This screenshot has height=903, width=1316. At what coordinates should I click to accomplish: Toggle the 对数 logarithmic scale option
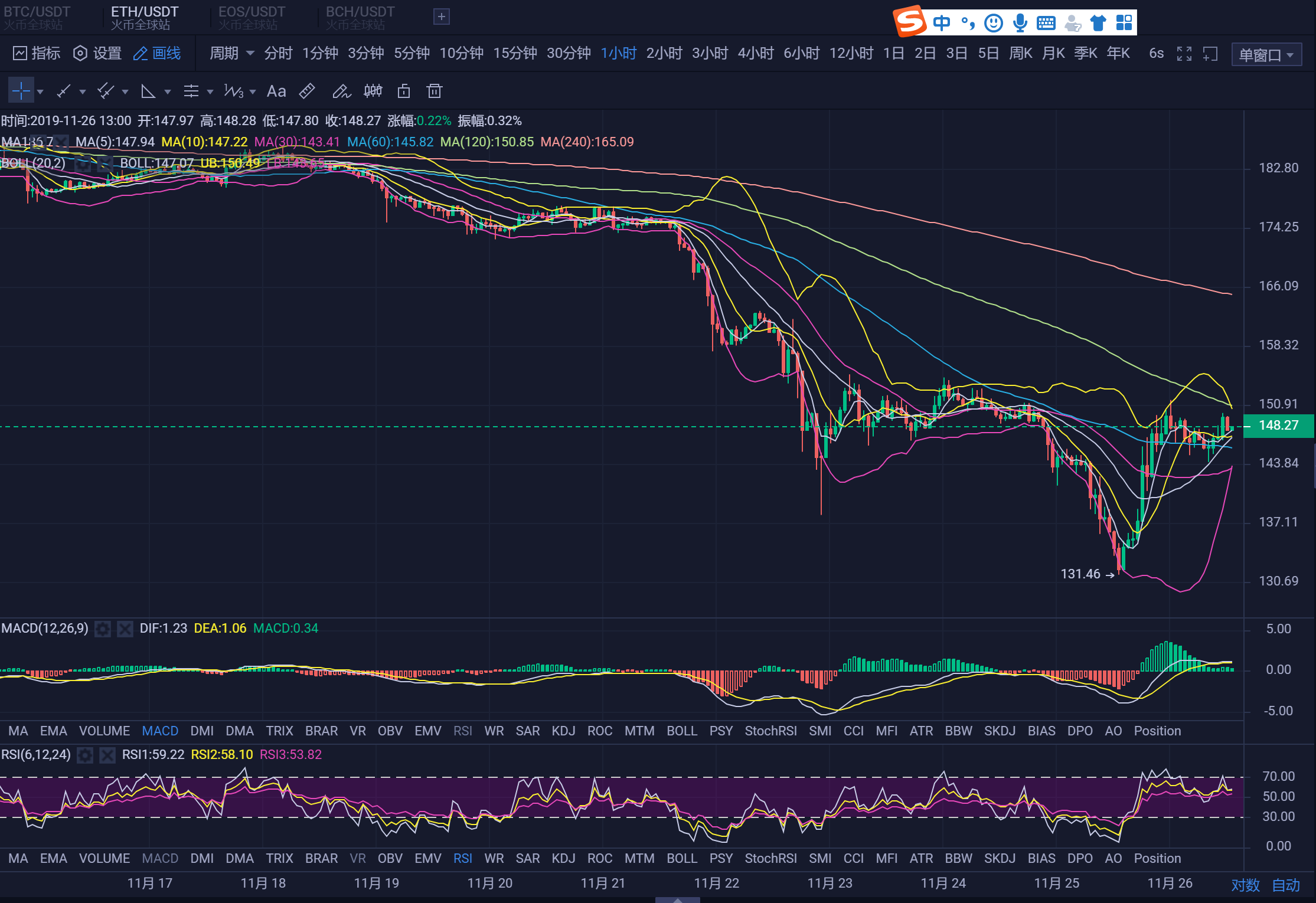(x=1245, y=885)
